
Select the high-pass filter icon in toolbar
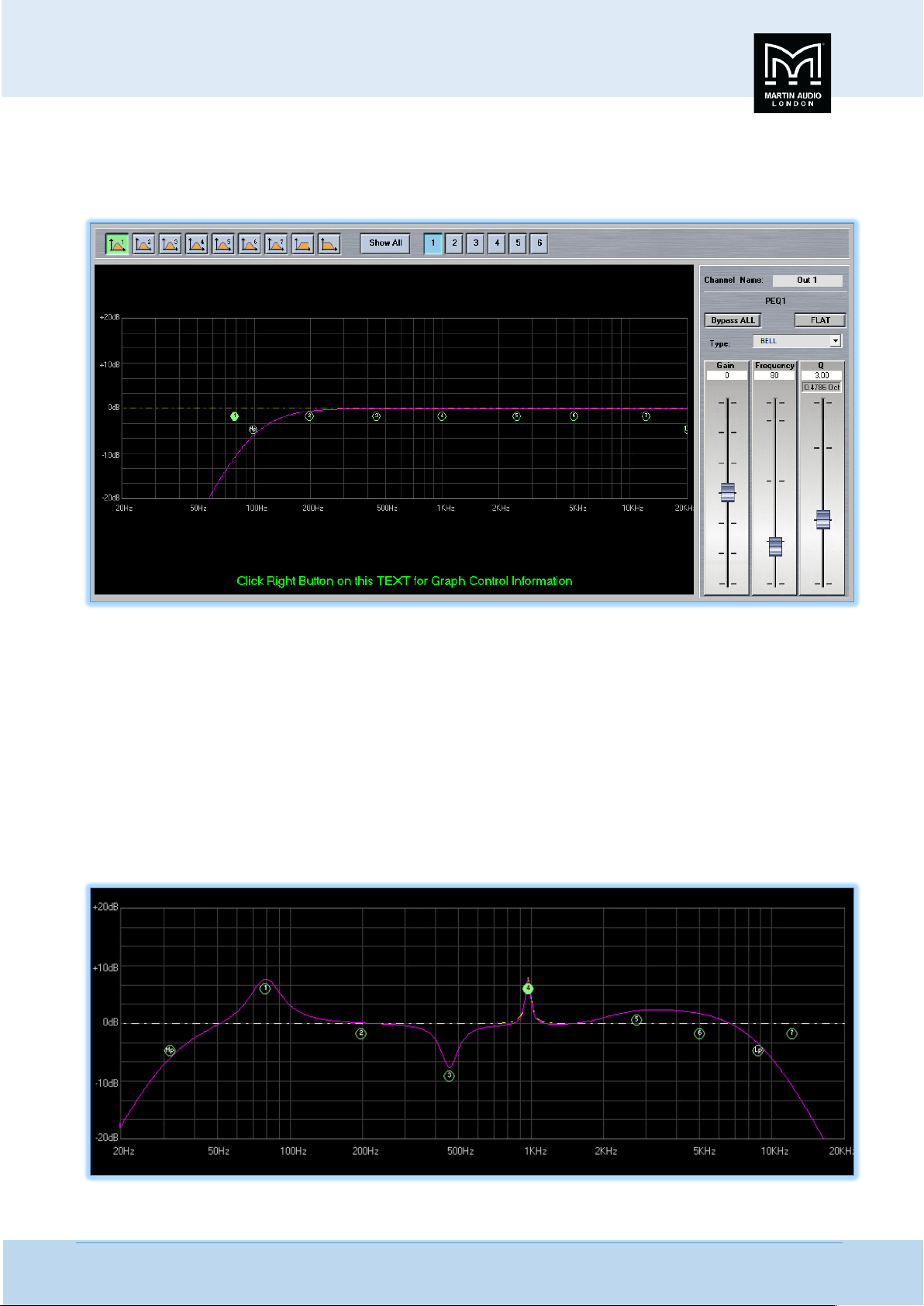pyautogui.click(x=302, y=243)
